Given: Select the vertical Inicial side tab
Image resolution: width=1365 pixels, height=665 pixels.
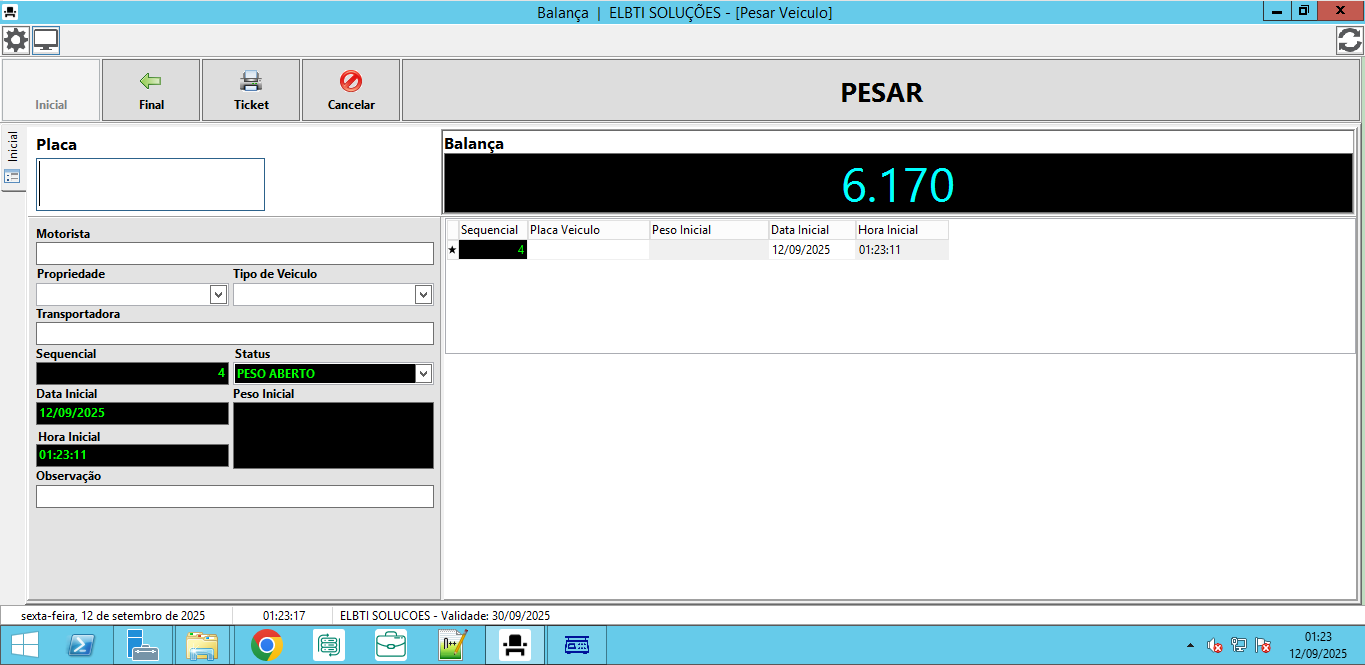Looking at the screenshot, I should pyautogui.click(x=13, y=147).
